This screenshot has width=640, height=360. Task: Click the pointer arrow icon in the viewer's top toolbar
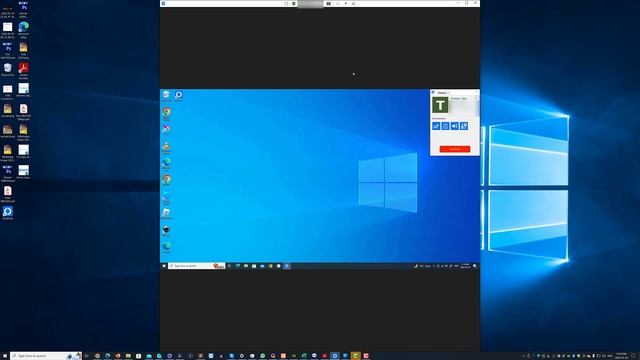[346, 3]
